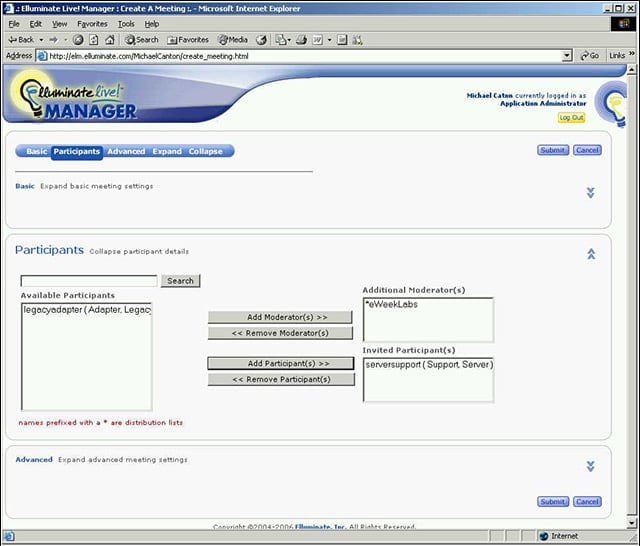
Task: Switch to the Advanced tab
Action: pyautogui.click(x=126, y=151)
